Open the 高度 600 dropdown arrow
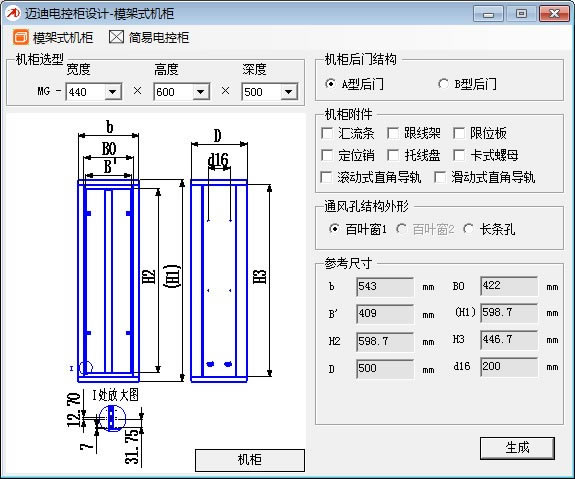 [x=201, y=92]
